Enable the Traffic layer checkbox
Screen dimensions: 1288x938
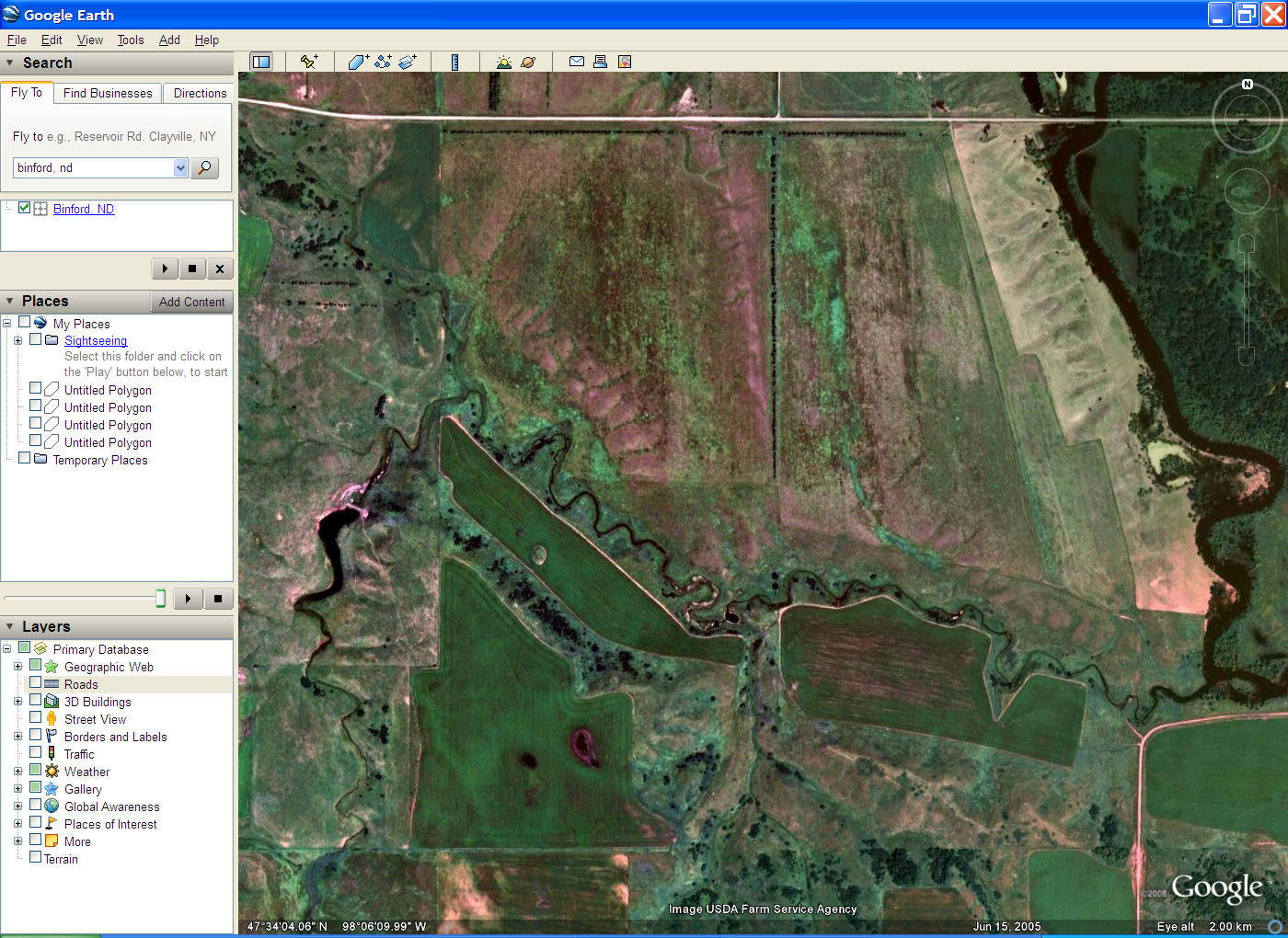point(35,752)
